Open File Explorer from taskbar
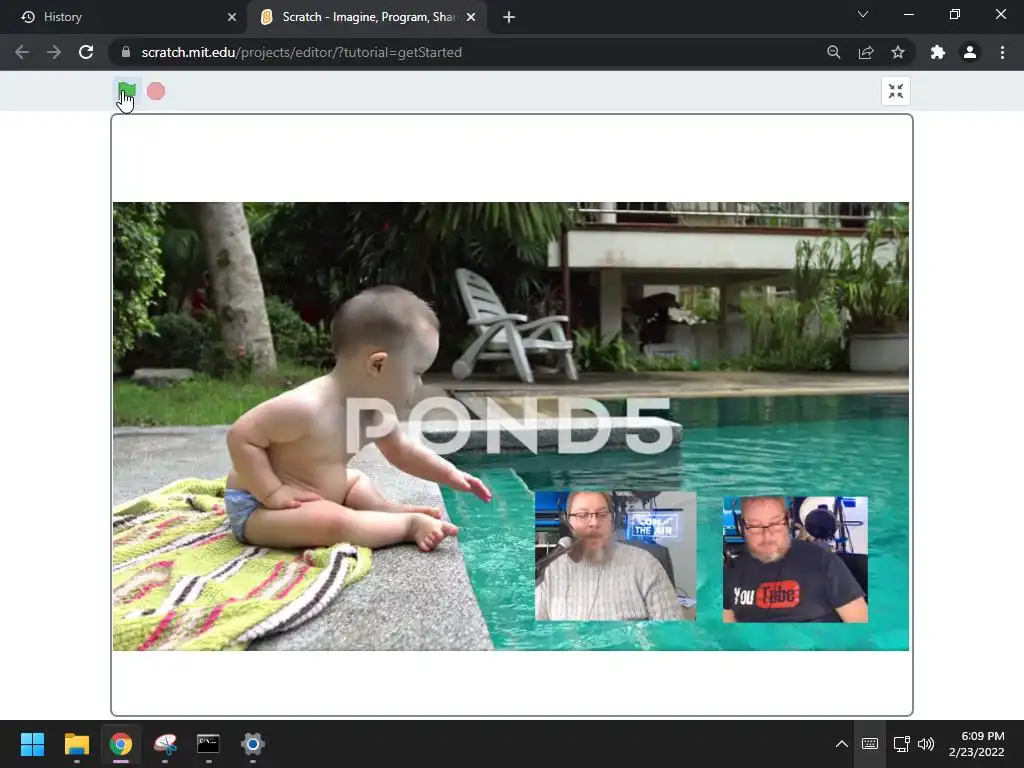 tap(76, 744)
